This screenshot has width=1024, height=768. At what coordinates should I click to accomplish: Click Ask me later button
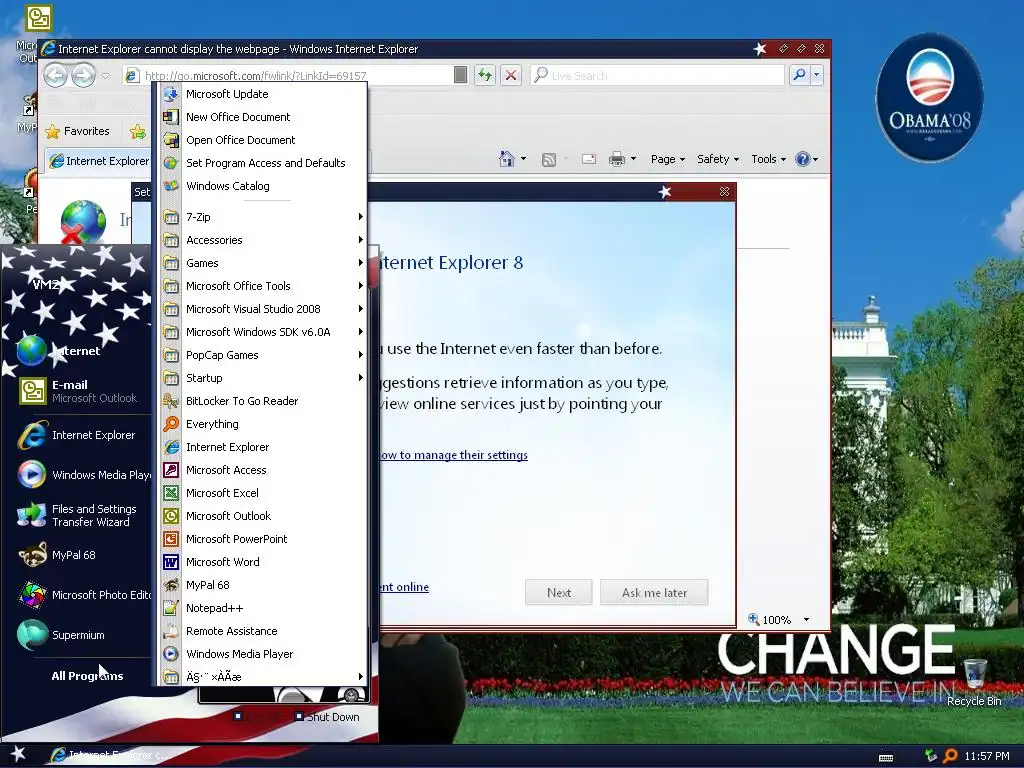coord(654,592)
